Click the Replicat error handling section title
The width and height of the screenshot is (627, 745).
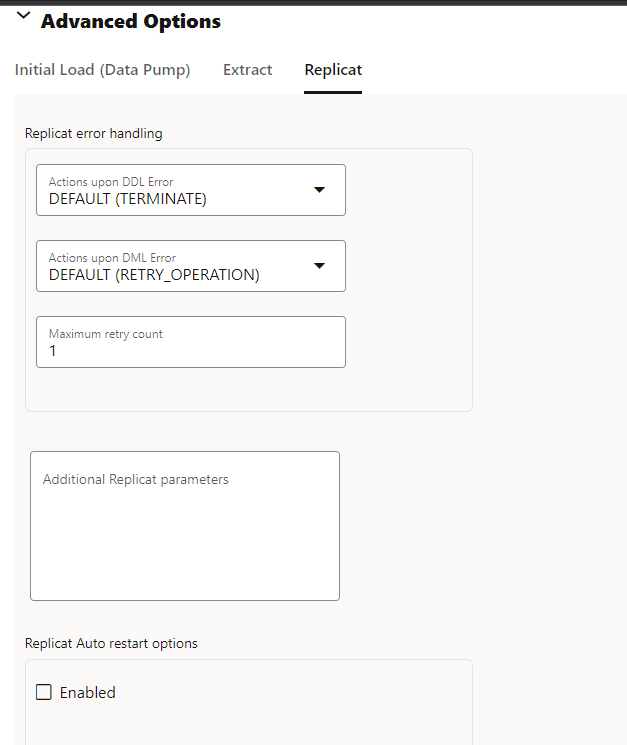click(93, 133)
